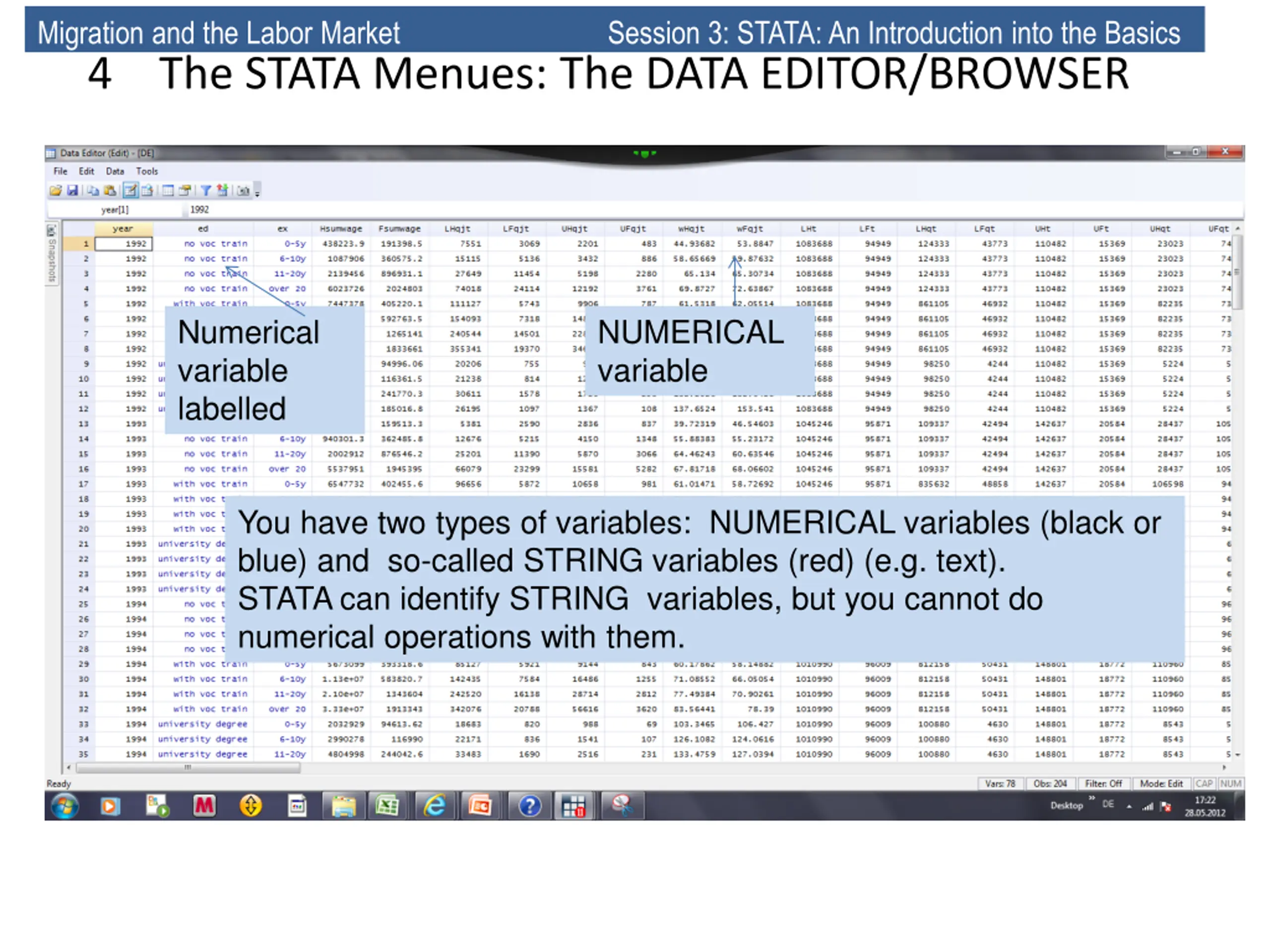Click the Paste clipboard icon
The width and height of the screenshot is (1270, 952).
point(110,190)
